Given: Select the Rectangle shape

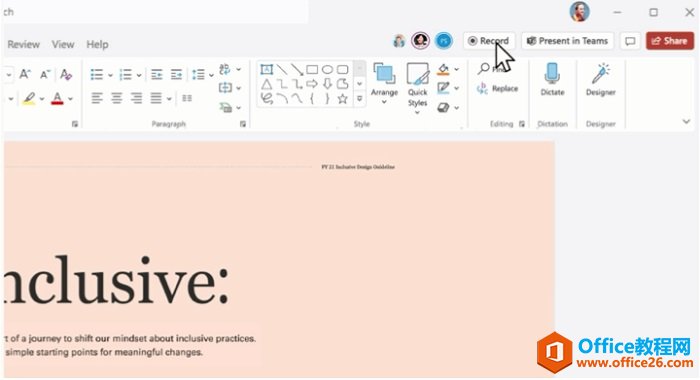Looking at the screenshot, I should 312,69.
